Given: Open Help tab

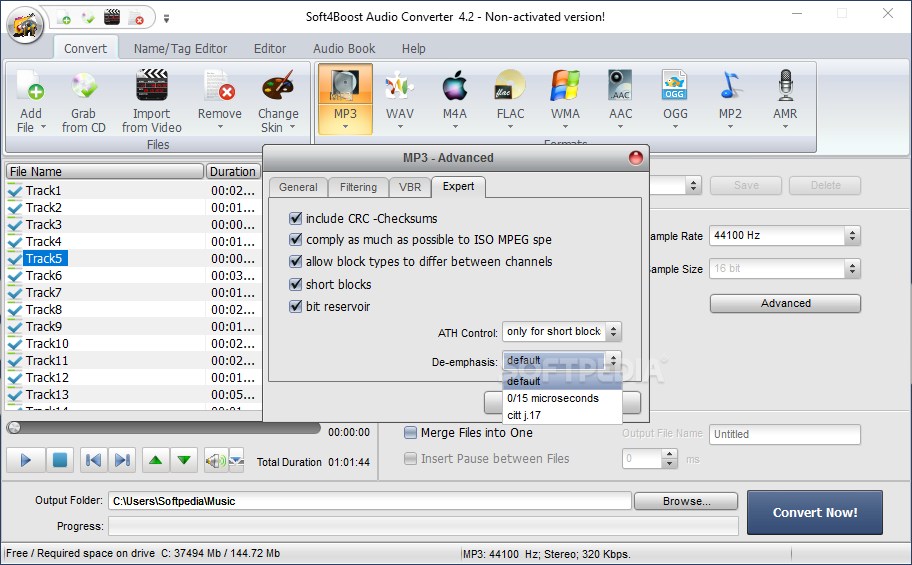Looking at the screenshot, I should click(414, 49).
